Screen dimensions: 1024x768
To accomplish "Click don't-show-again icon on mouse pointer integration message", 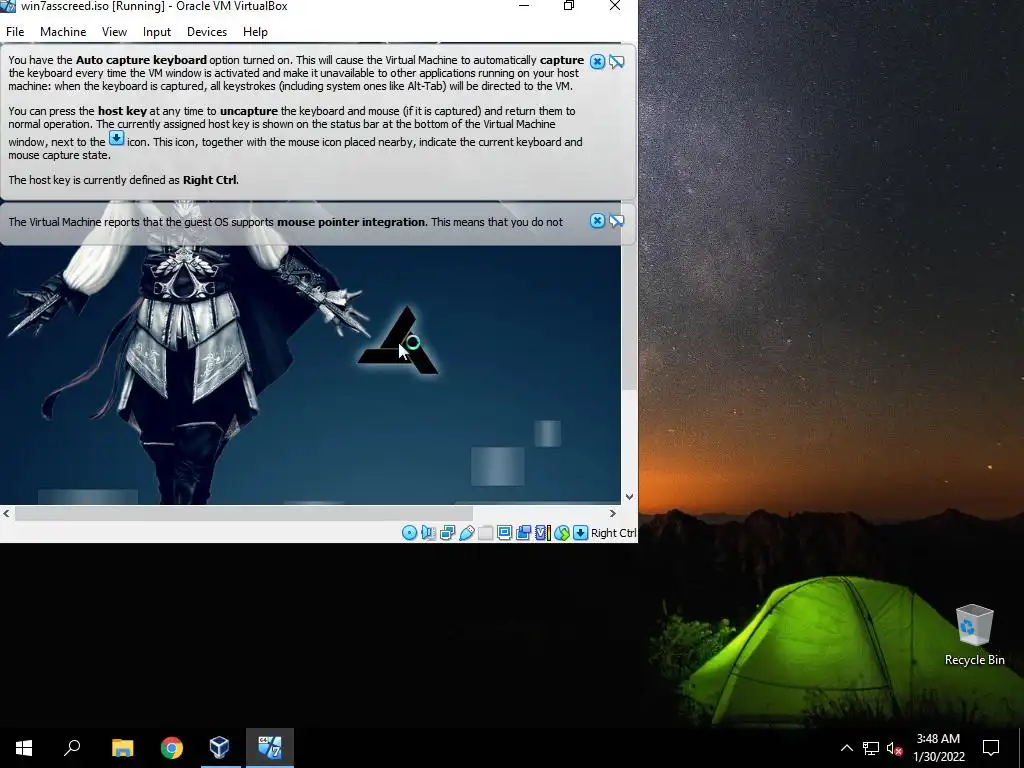I will click(616, 221).
